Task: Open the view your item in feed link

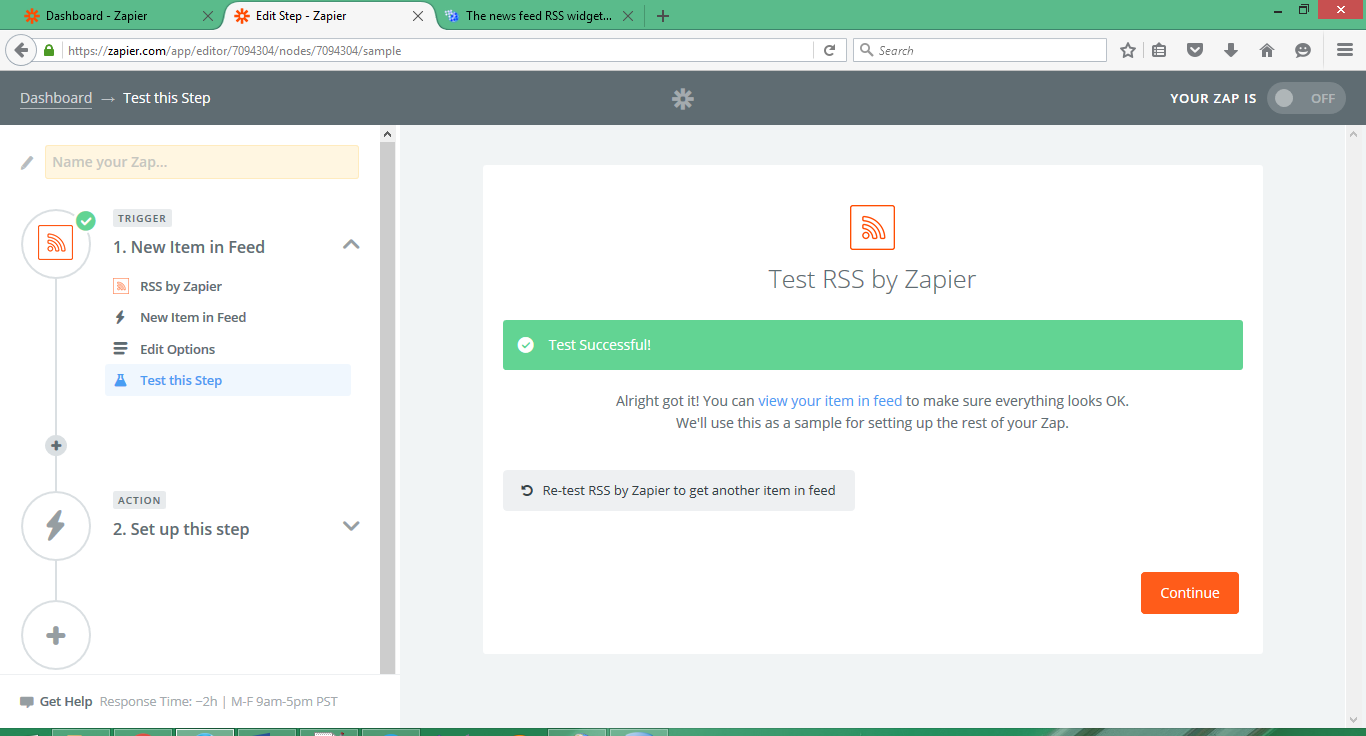Action: tap(830, 401)
